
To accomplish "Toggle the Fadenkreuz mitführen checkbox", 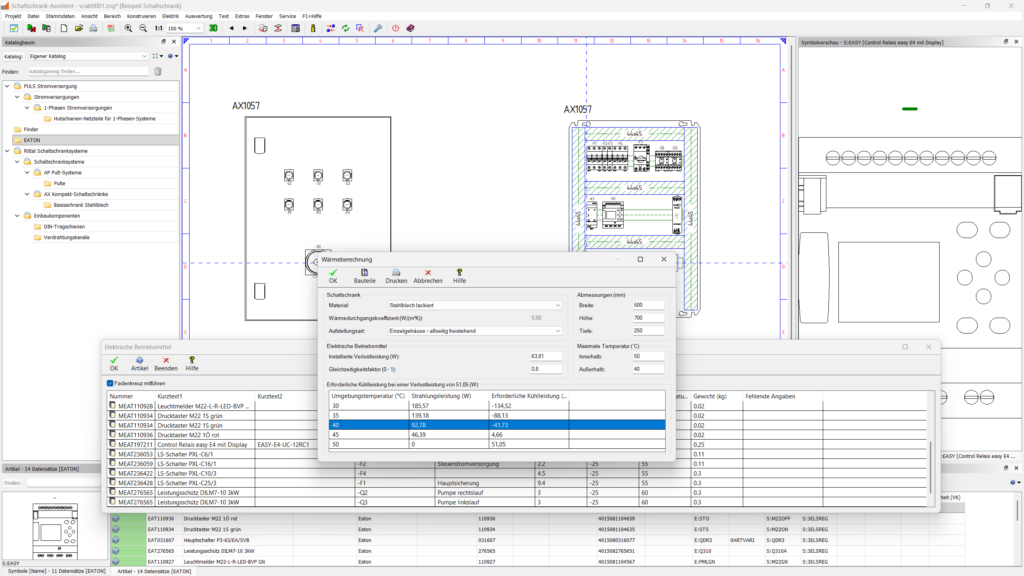I will coord(110,383).
